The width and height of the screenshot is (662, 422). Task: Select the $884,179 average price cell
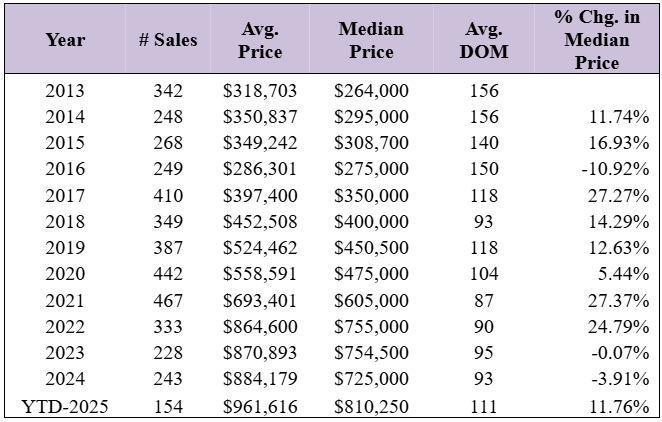coord(261,380)
